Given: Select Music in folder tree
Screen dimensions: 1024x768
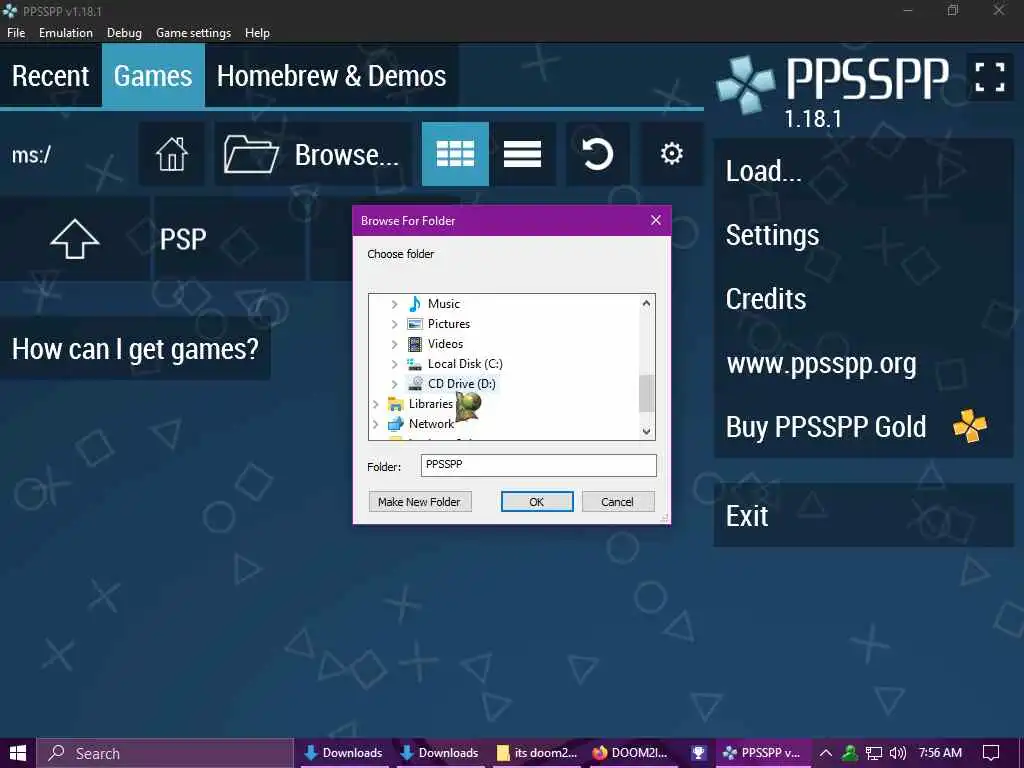Looking at the screenshot, I should coord(443,304).
